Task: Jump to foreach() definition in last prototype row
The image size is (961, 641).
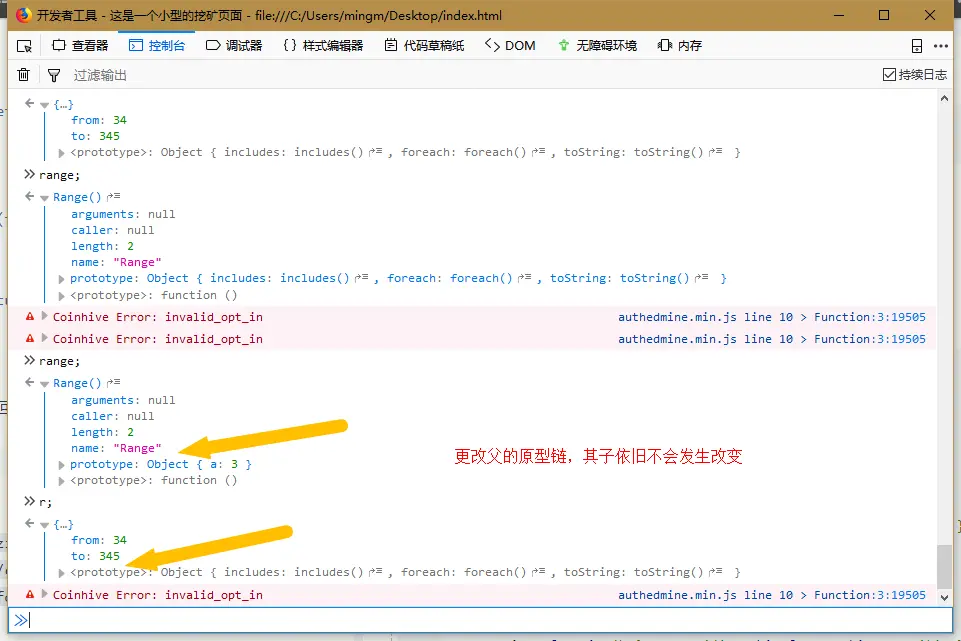Action: [538, 572]
